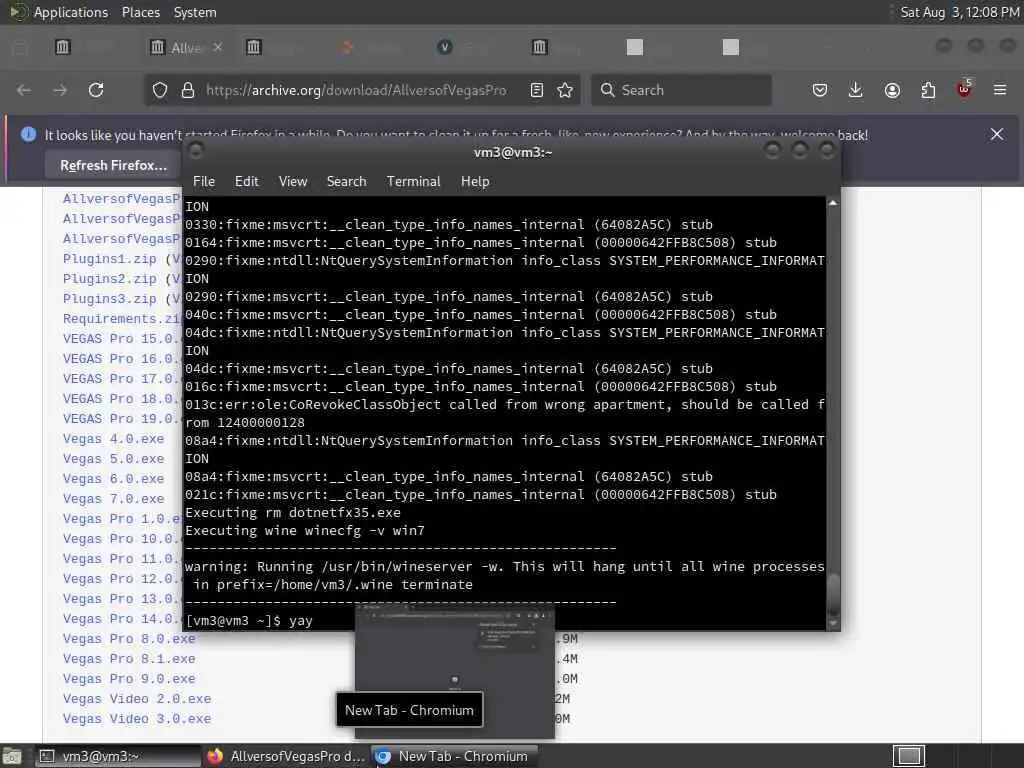Toggle reader view in URL bar
The image size is (1024, 768).
pos(537,90)
